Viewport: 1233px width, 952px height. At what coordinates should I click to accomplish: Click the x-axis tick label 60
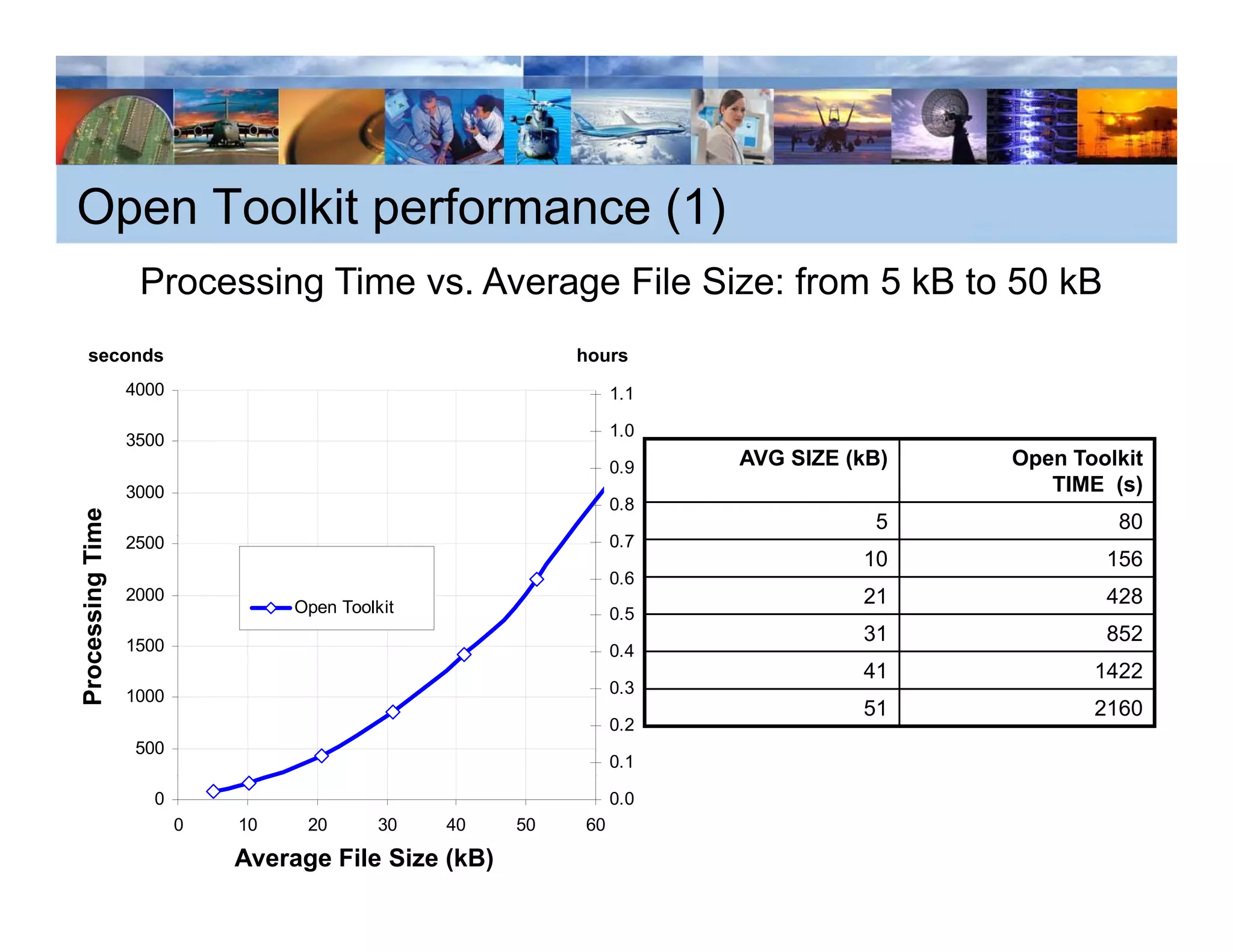point(595,824)
